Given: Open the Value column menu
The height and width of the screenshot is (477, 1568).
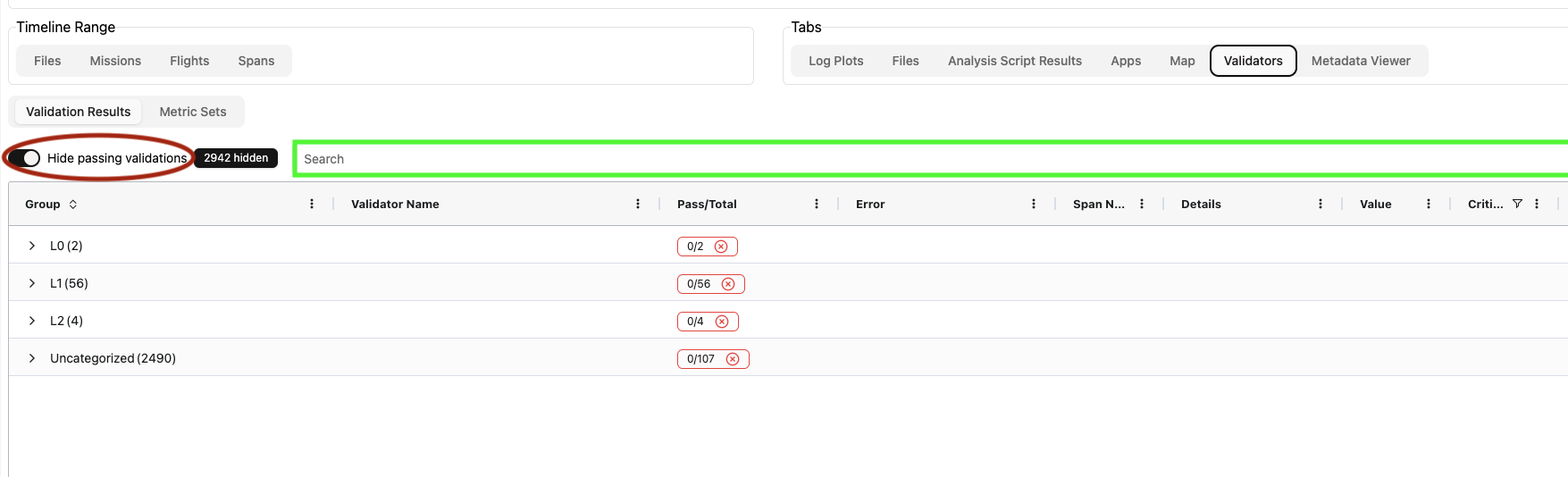Looking at the screenshot, I should coord(1429,204).
